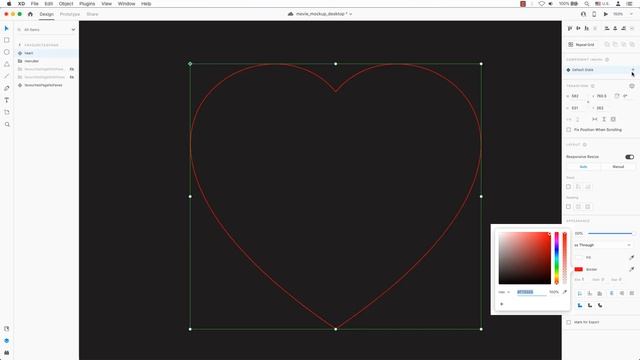Save color swatch with plus icon
The height and width of the screenshot is (360, 640).
(502, 304)
